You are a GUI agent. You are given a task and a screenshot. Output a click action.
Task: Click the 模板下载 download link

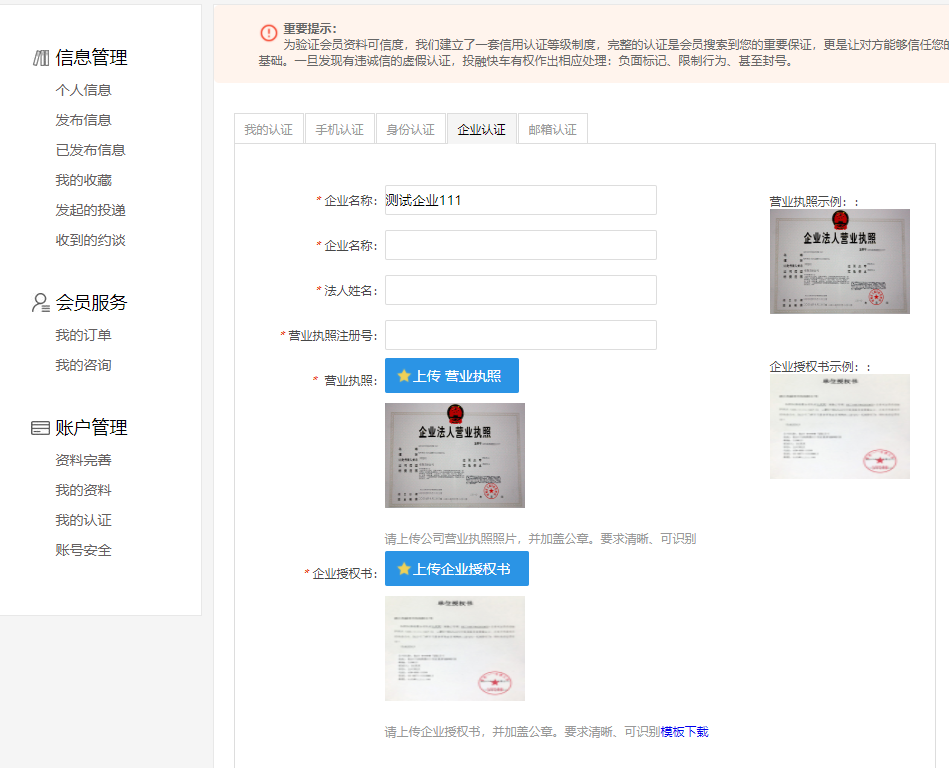click(687, 731)
